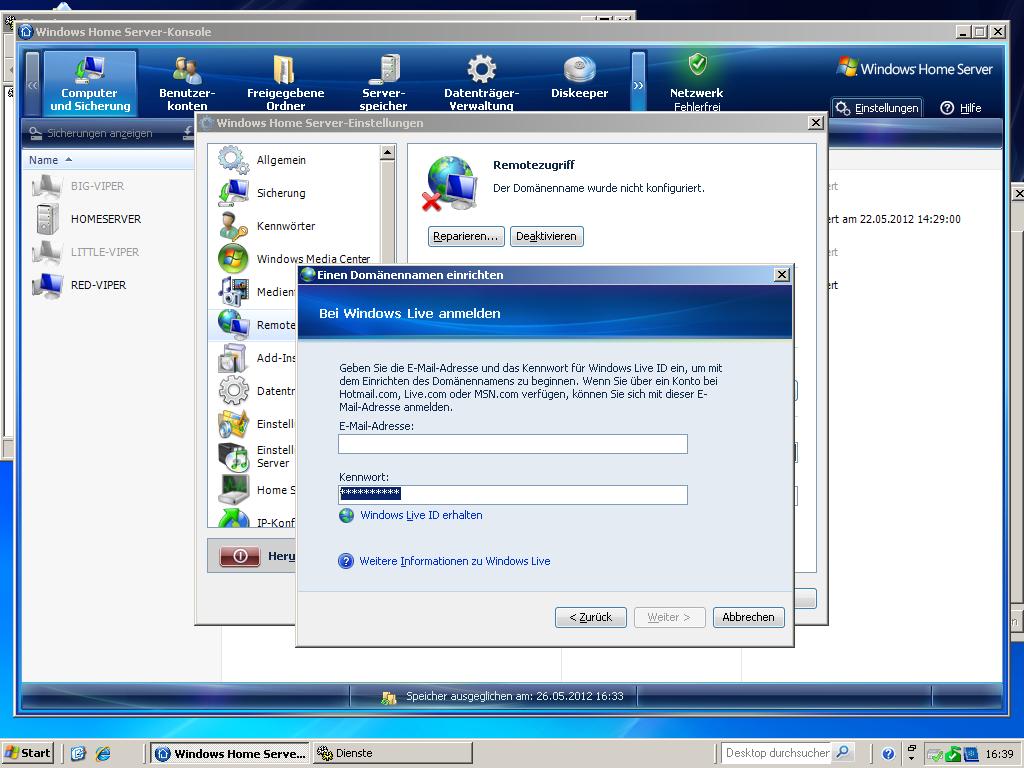Select IP-Konfiguration settings icon
The image size is (1024, 768).
click(233, 519)
